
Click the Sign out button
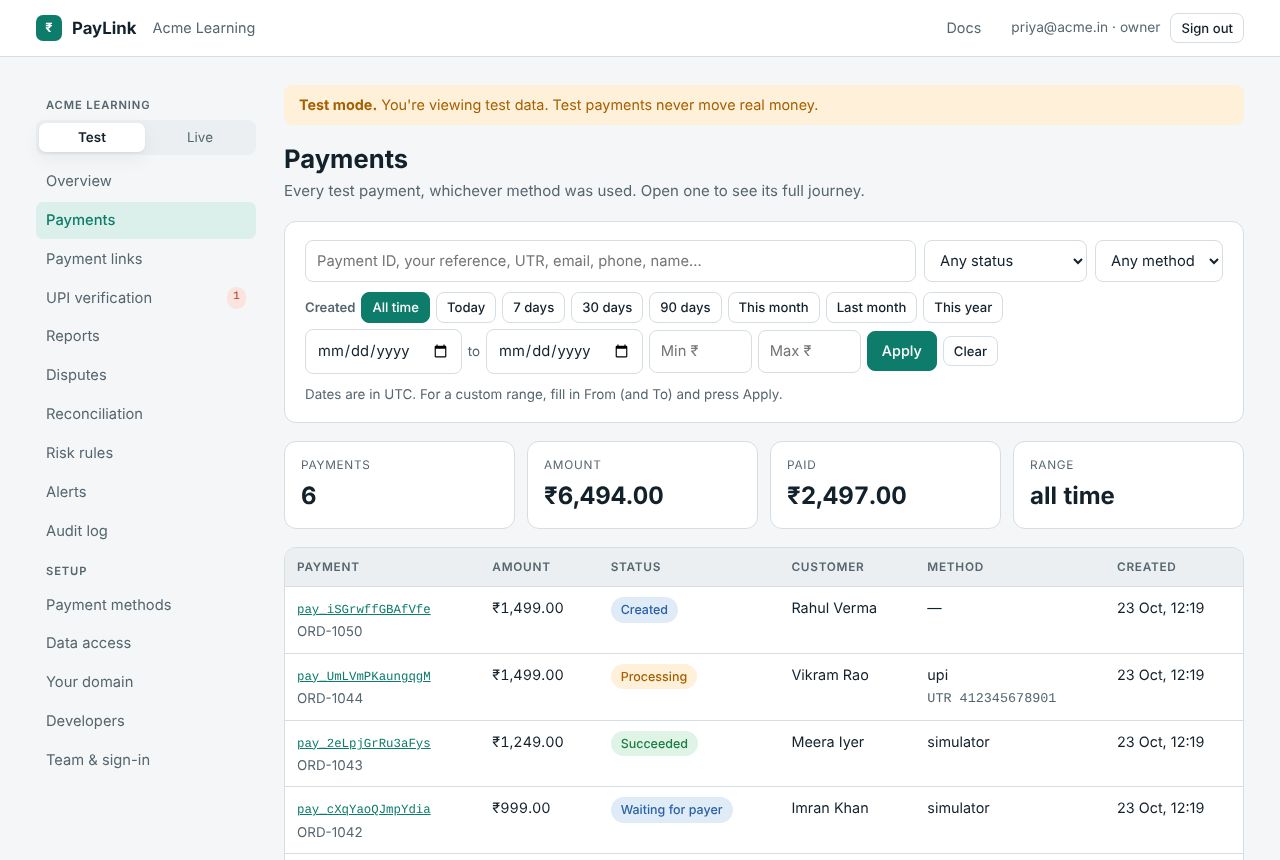pyautogui.click(x=1207, y=28)
